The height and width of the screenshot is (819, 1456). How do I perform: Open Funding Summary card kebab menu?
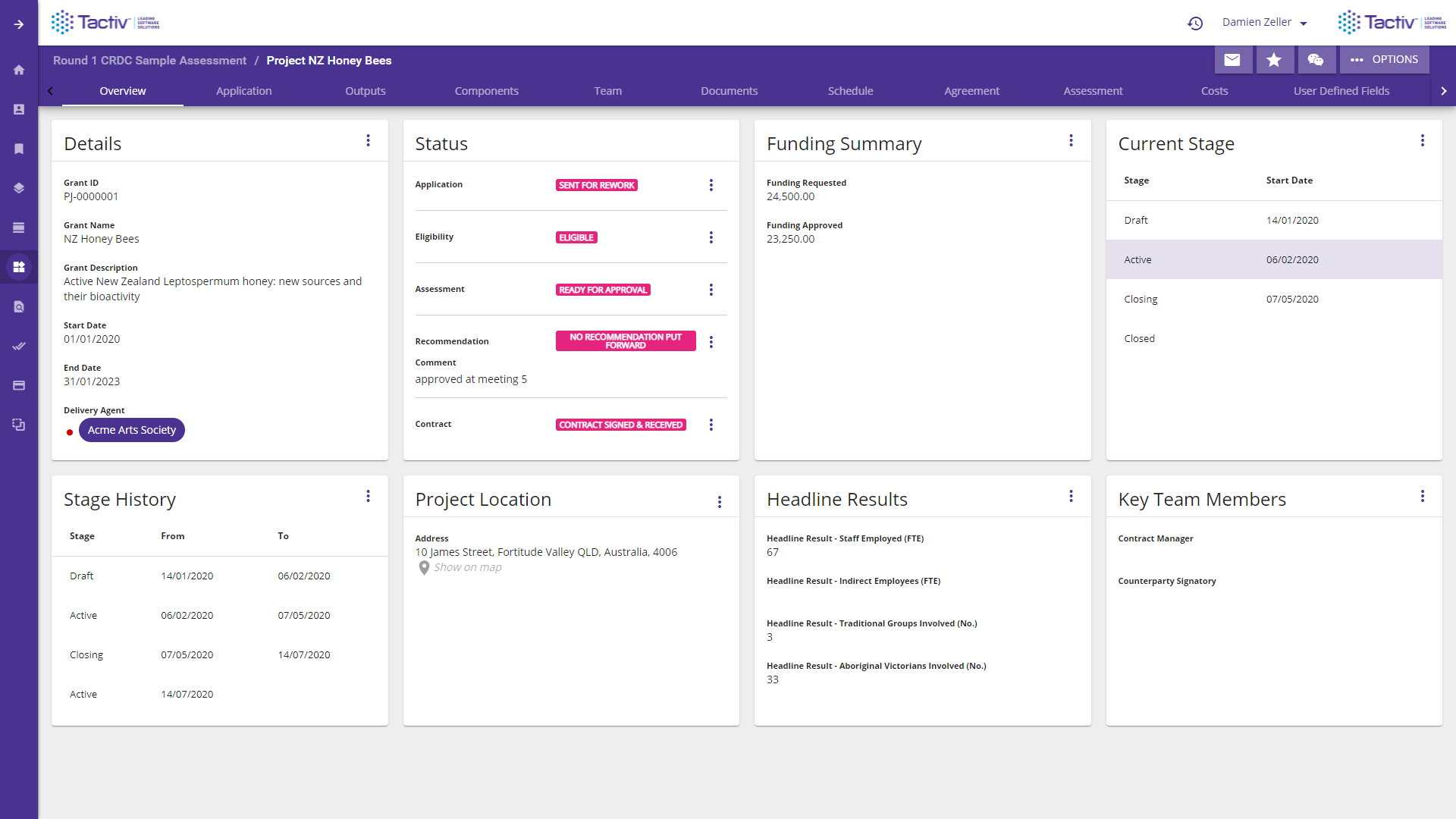click(x=1071, y=140)
